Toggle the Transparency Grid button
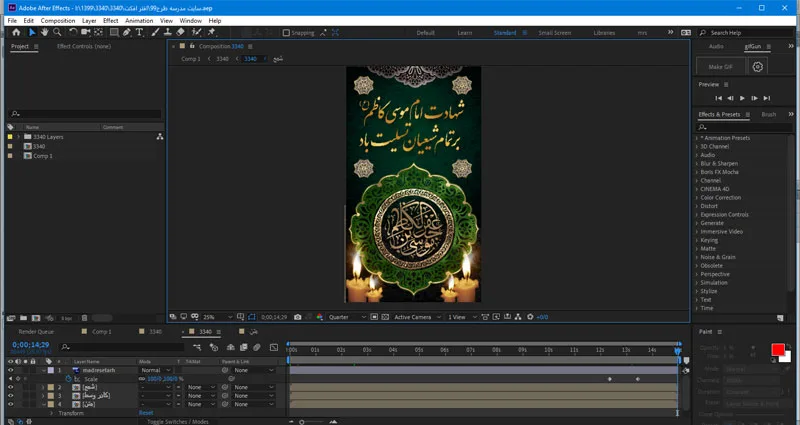 pos(385,317)
